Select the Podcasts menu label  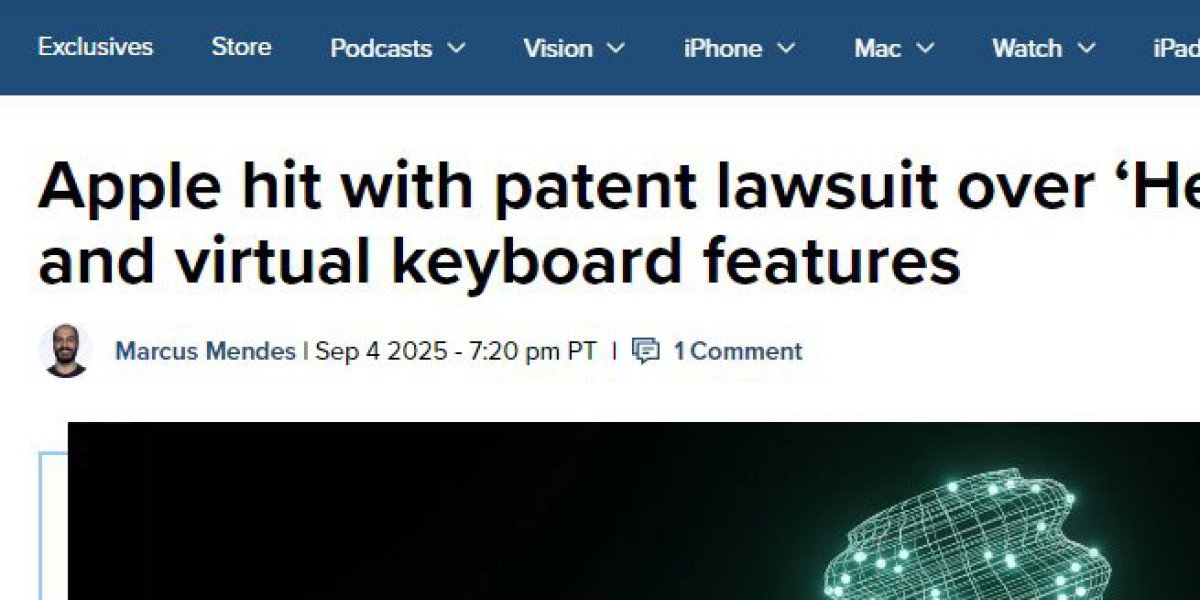pos(380,48)
